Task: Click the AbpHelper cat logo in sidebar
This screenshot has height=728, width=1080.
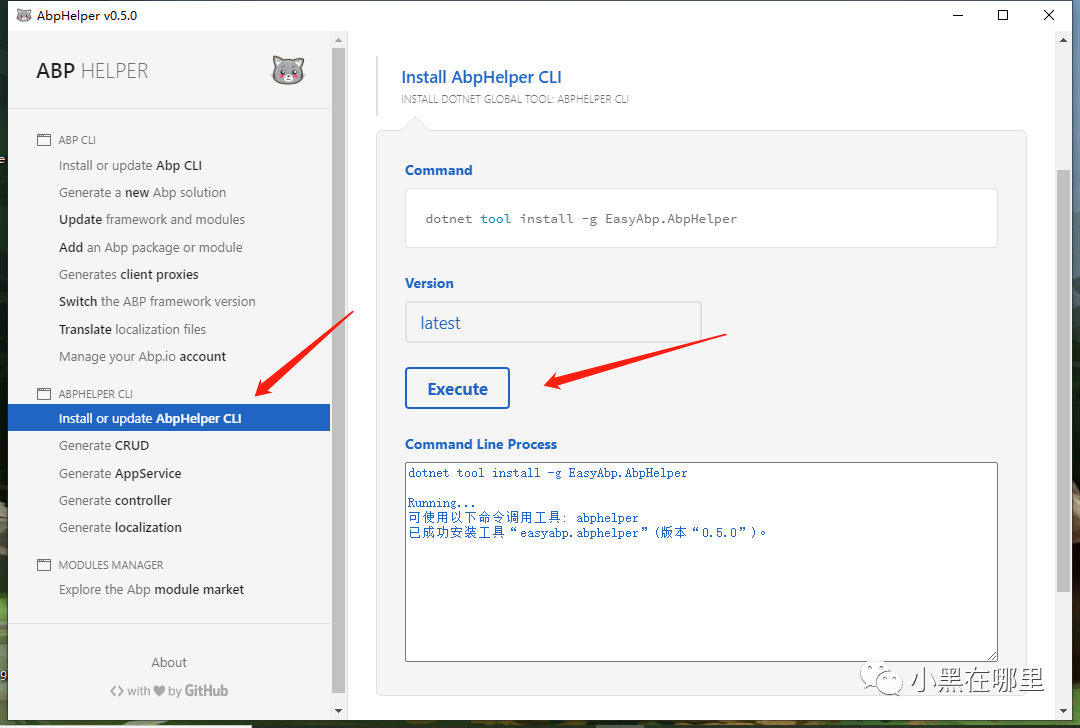Action: (x=288, y=70)
